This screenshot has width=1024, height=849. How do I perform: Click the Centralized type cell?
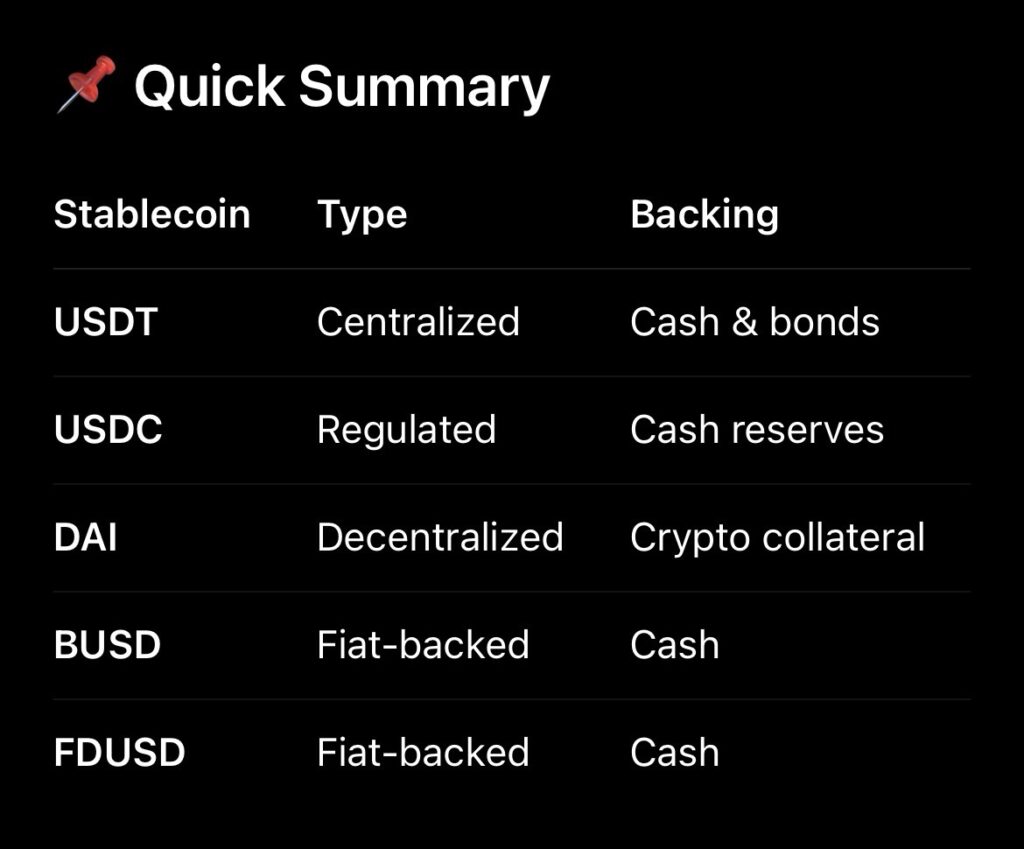pyautogui.click(x=418, y=322)
